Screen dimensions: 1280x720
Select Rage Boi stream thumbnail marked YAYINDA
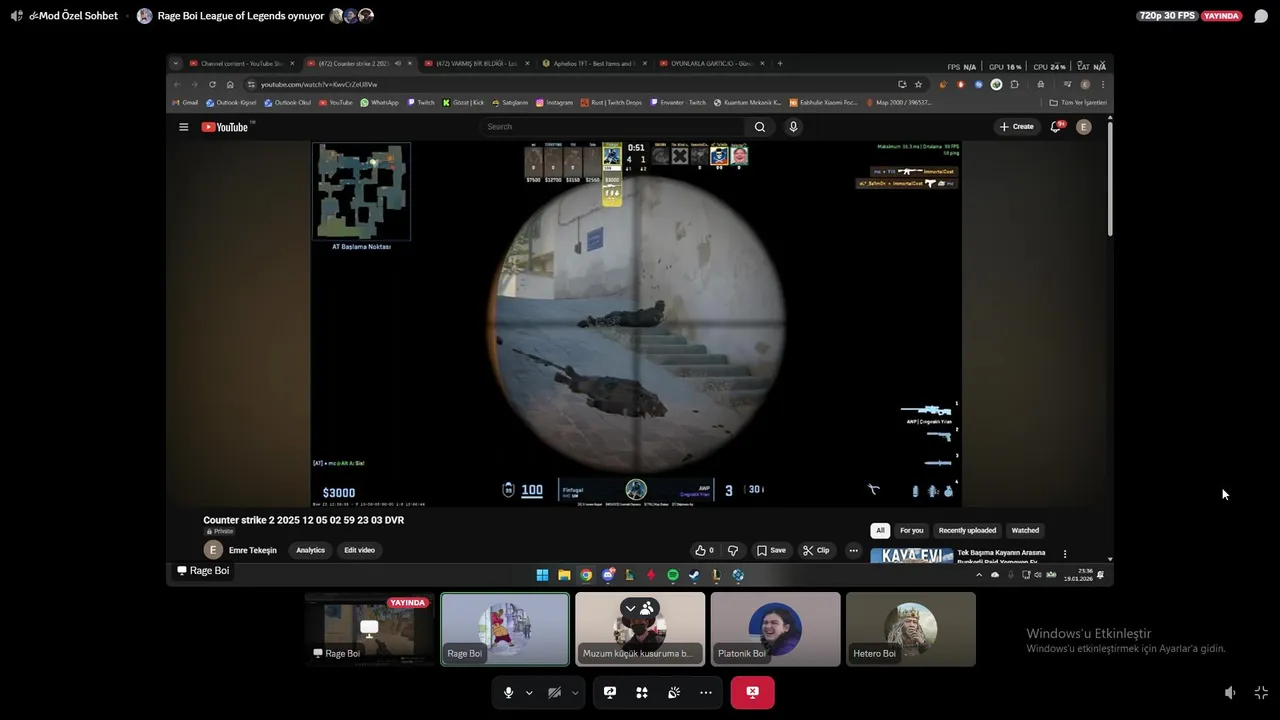pyautogui.click(x=369, y=629)
